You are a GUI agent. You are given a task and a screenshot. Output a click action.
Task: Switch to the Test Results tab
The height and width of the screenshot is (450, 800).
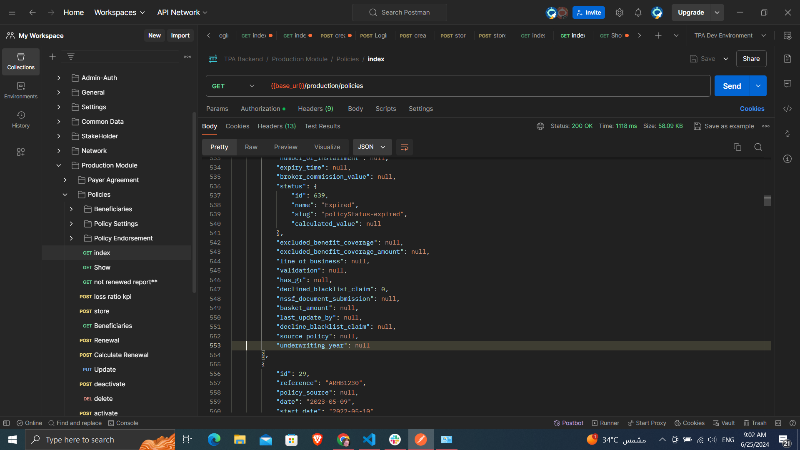322,126
